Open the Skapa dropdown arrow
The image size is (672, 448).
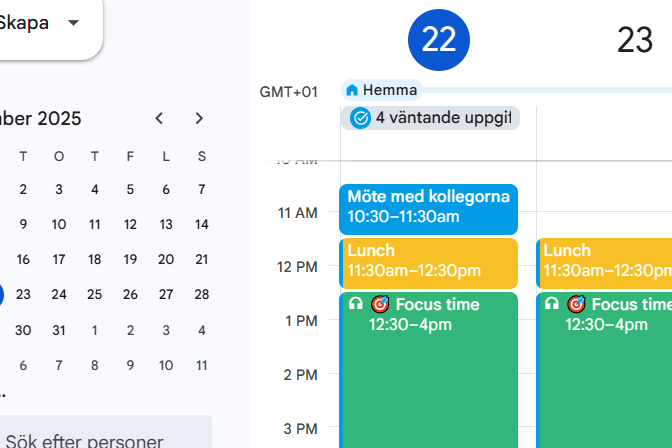(72, 23)
